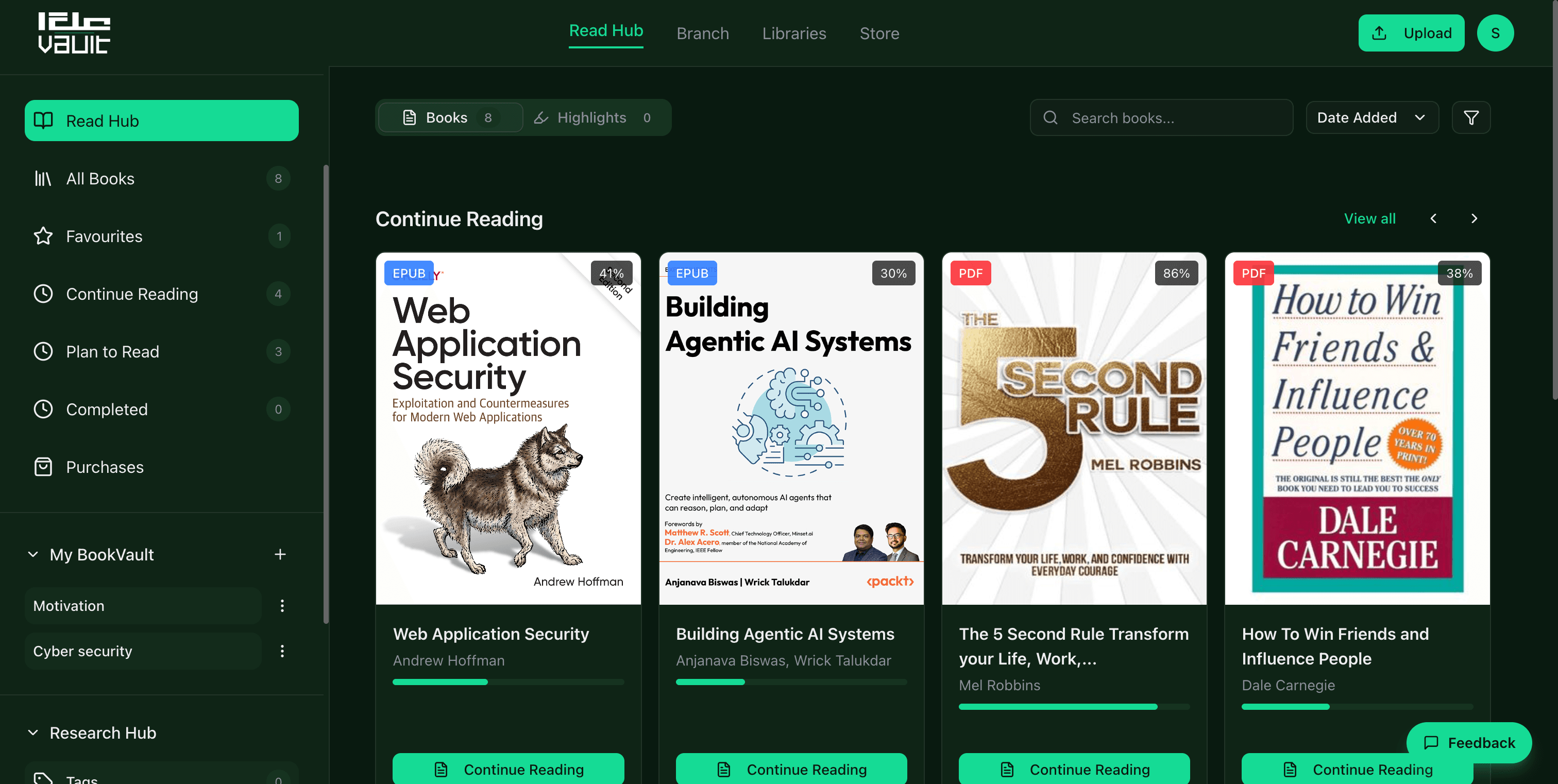Screen dimensions: 1558x784
Task: Click All Books count badge 8
Action: click(278, 178)
